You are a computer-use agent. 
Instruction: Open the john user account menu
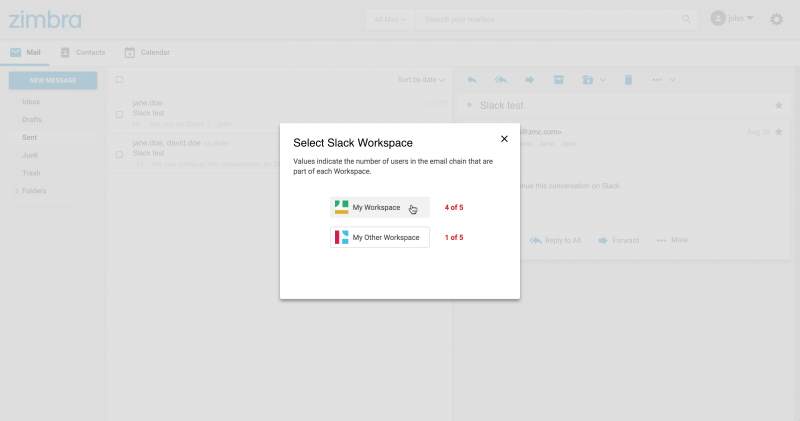coord(732,18)
